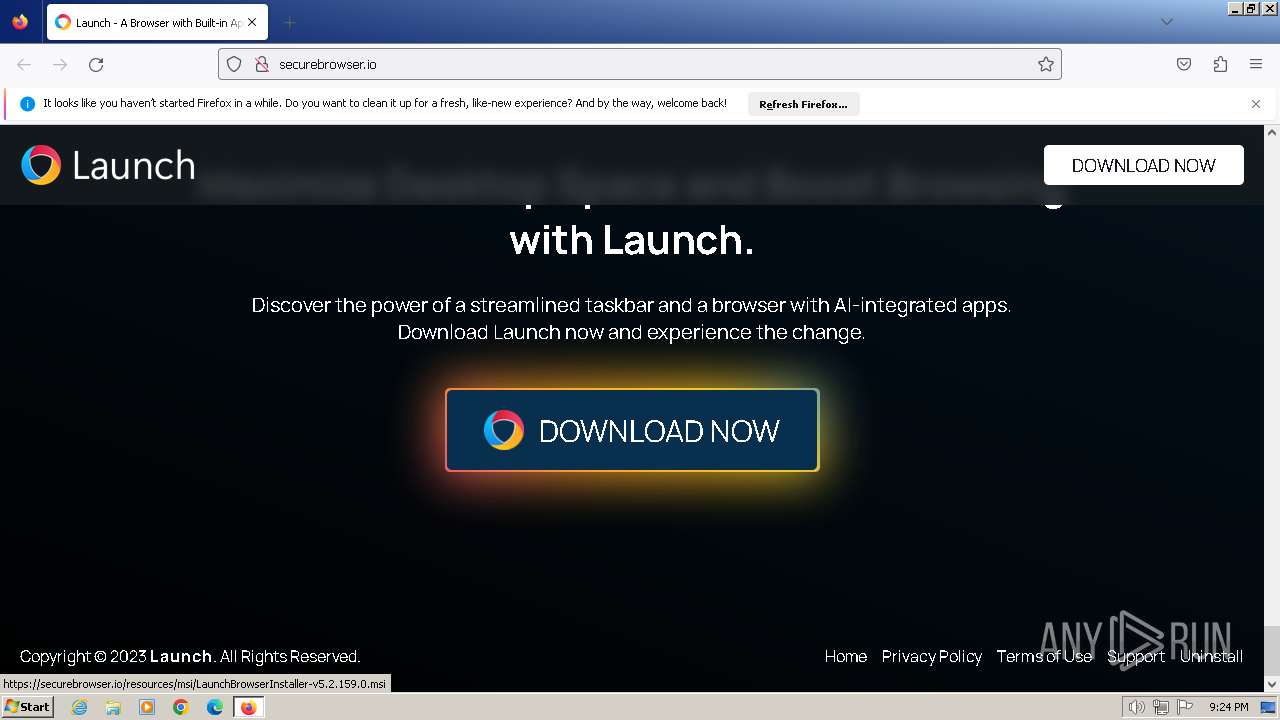Open the volume speaker tray icon
The height and width of the screenshot is (720, 1280).
[x=1137, y=707]
